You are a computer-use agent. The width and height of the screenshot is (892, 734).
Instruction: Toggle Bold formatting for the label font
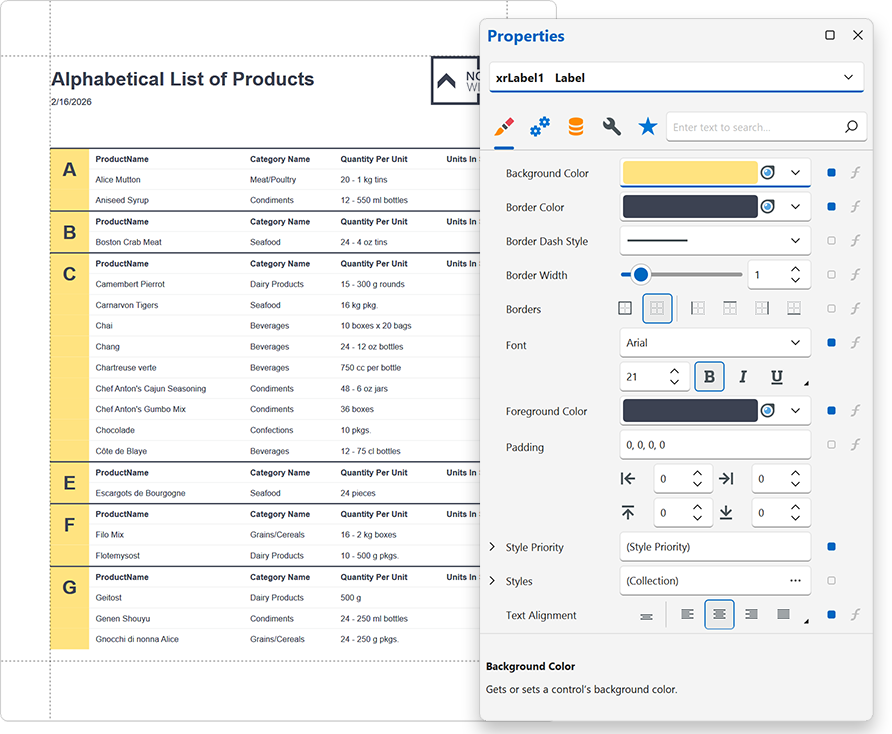click(x=709, y=376)
